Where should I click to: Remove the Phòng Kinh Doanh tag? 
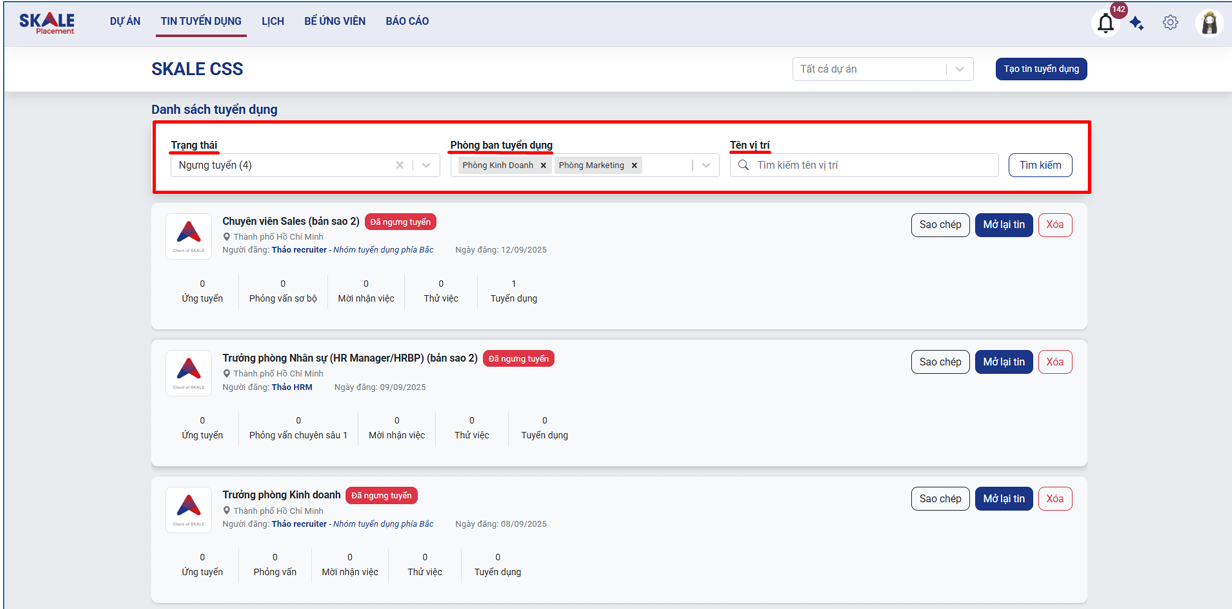[x=544, y=166]
